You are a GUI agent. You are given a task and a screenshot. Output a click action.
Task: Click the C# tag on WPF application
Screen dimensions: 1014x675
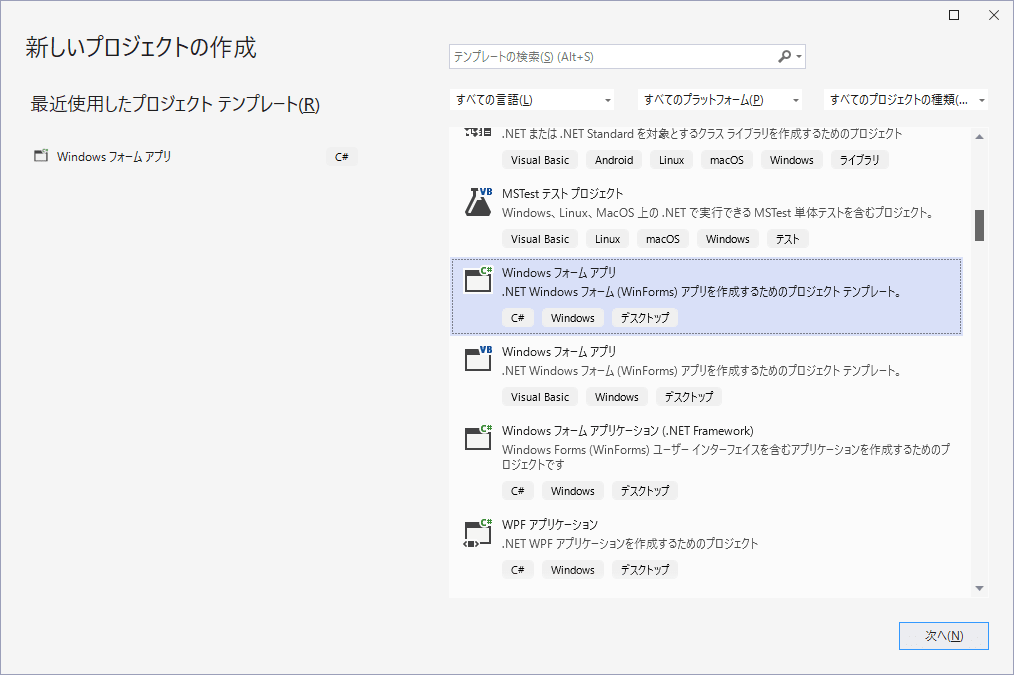tap(517, 570)
